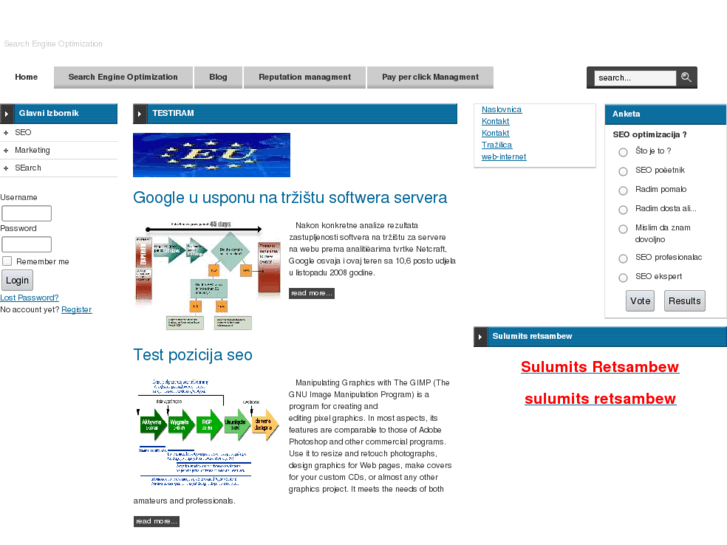This screenshot has height=545, width=727.
Task: Click the plus bullet next to SEO
Action: (x=6, y=133)
